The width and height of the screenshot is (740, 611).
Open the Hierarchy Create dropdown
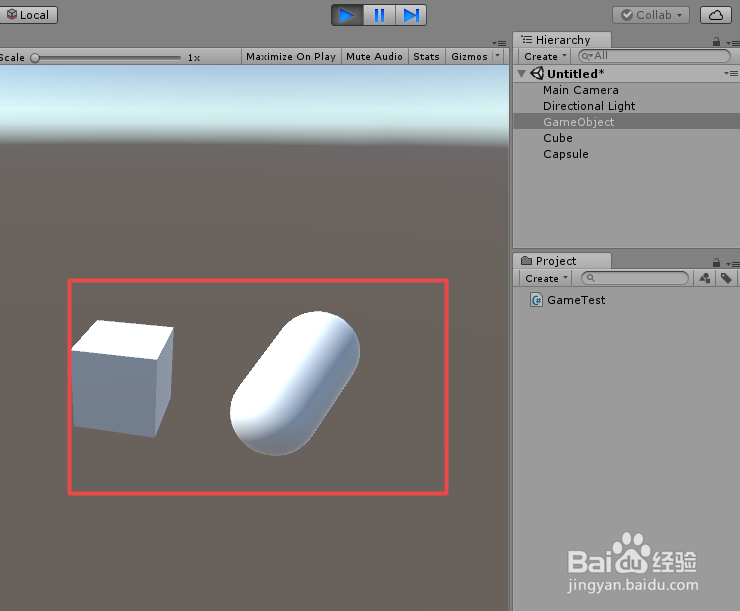545,56
